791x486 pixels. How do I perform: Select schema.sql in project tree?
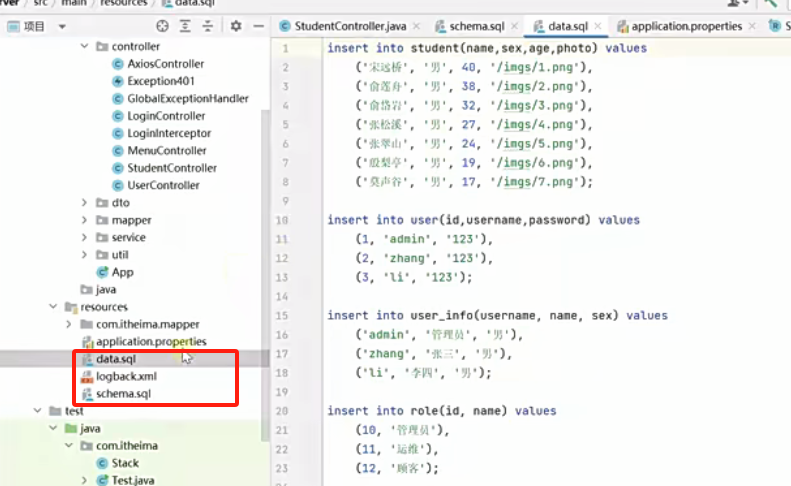click(123, 393)
